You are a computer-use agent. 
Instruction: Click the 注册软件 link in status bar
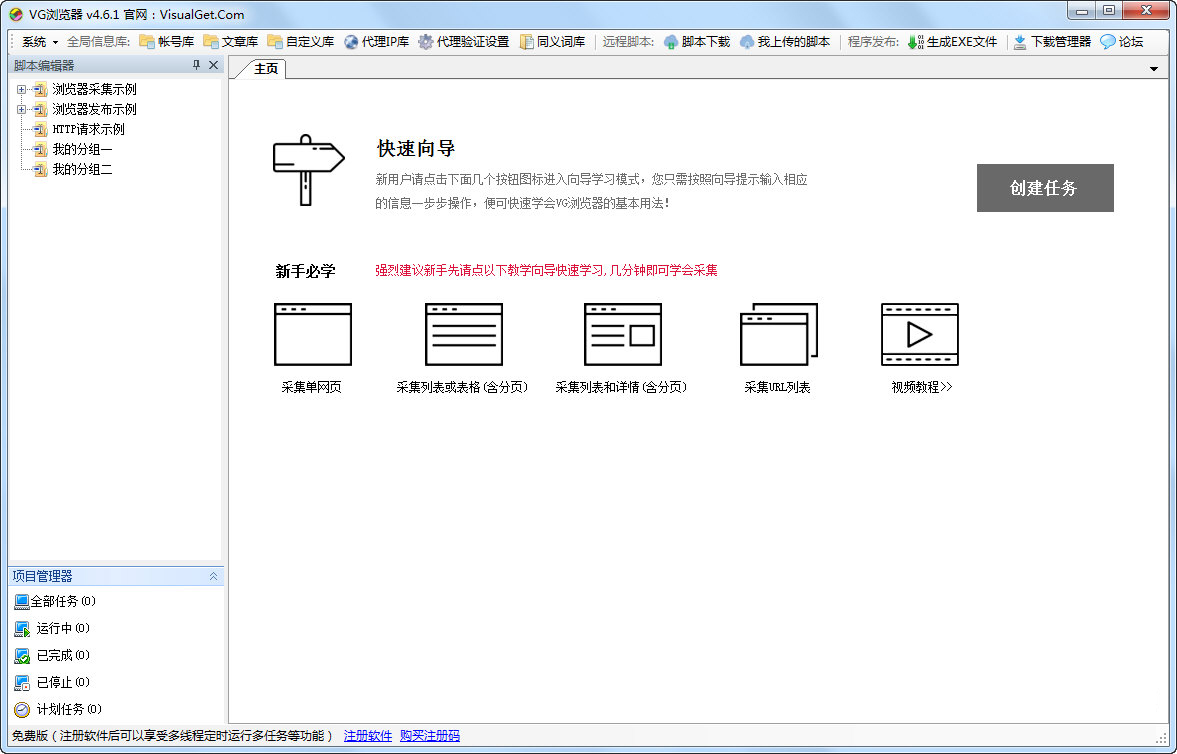tap(368, 735)
